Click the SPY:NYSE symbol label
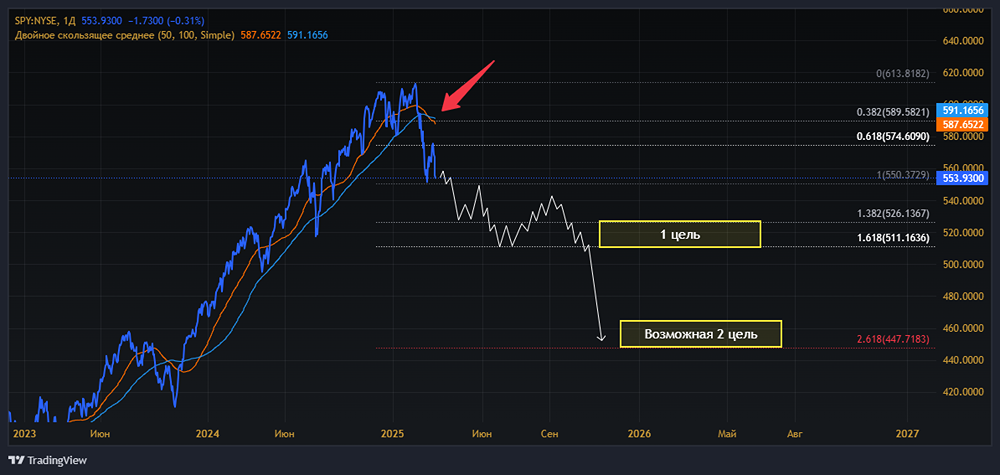The width and height of the screenshot is (1000, 475). (x=37, y=21)
